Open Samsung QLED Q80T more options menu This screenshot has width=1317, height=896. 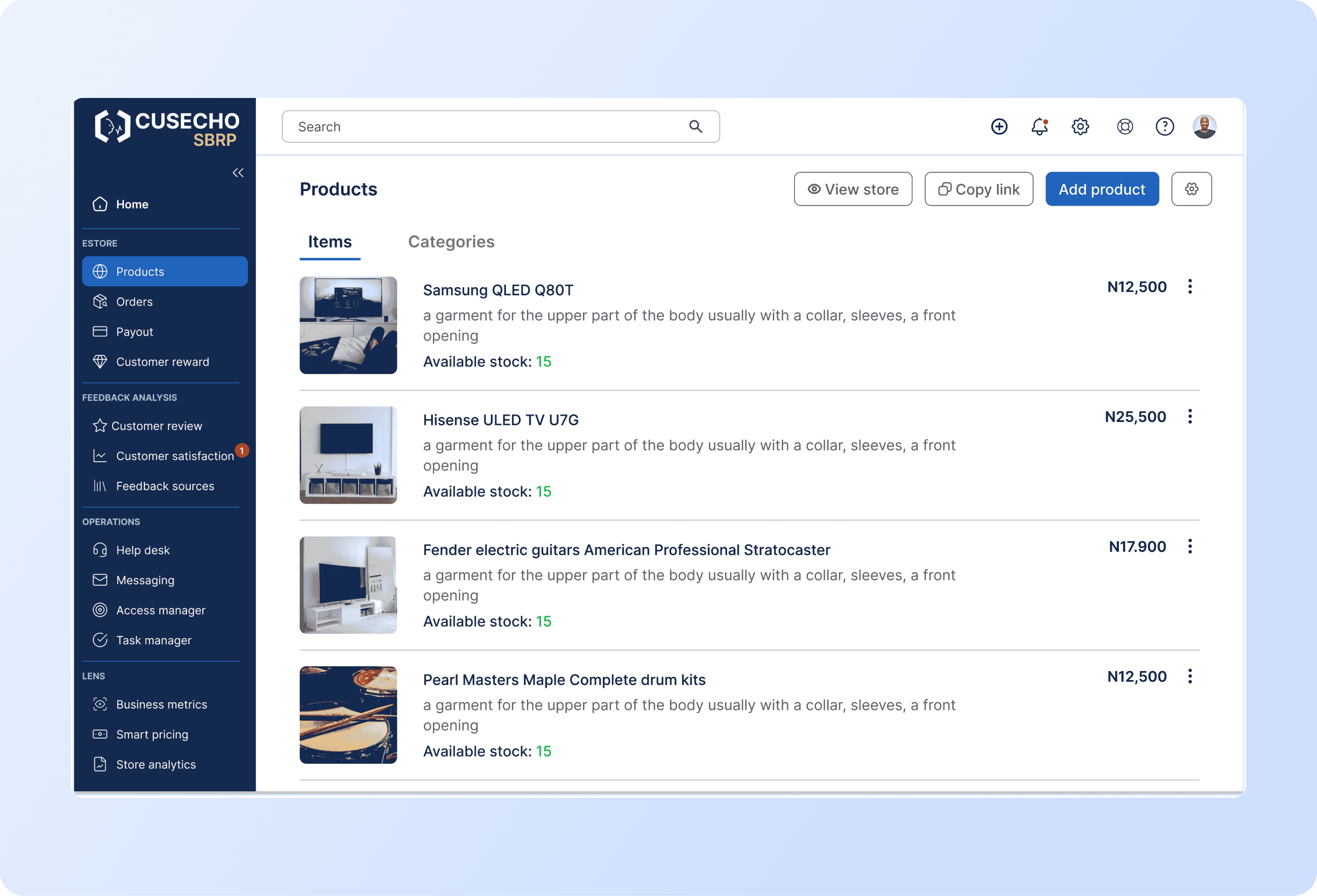[x=1190, y=287]
